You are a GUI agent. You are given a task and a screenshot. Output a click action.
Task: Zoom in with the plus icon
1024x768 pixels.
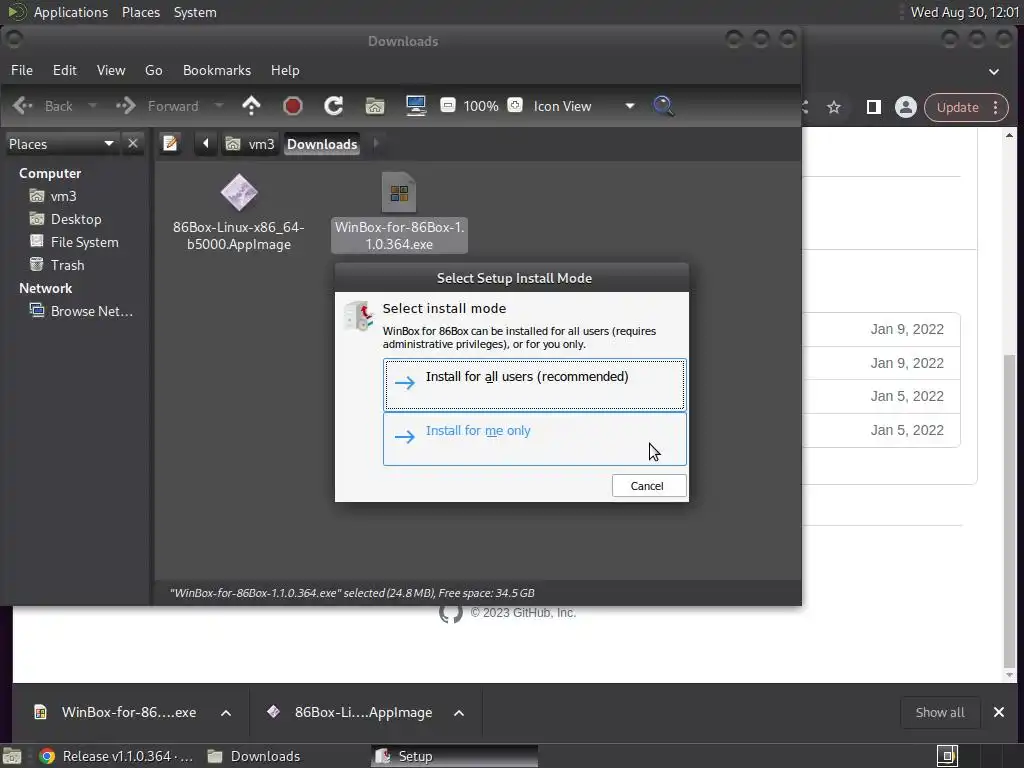pyautogui.click(x=515, y=105)
